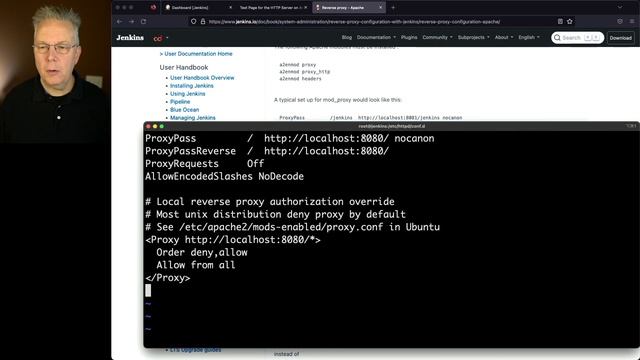Bookmark this page with the star icon
The image size is (640, 360).
click(x=570, y=22)
